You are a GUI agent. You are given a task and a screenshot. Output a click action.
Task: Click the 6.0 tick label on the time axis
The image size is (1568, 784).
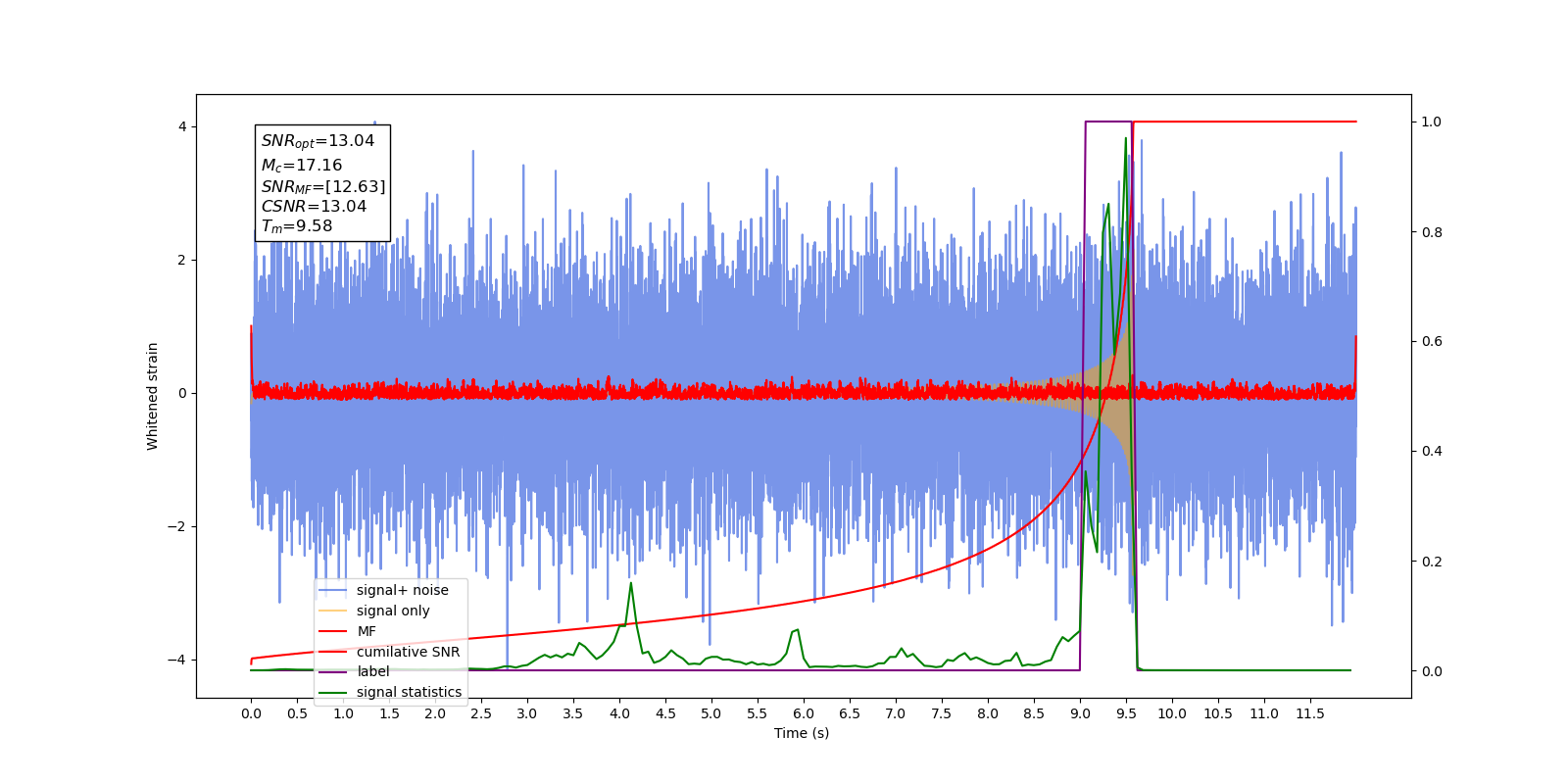point(804,713)
